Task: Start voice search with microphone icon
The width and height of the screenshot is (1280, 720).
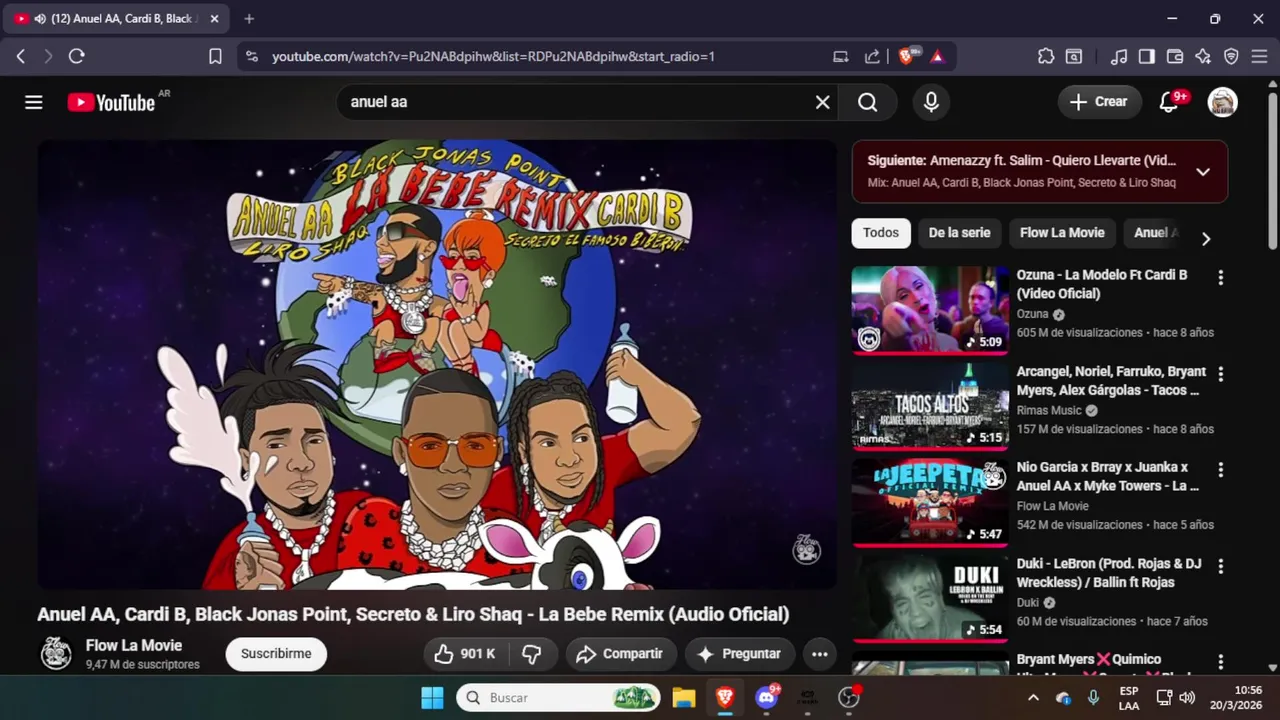Action: [931, 102]
